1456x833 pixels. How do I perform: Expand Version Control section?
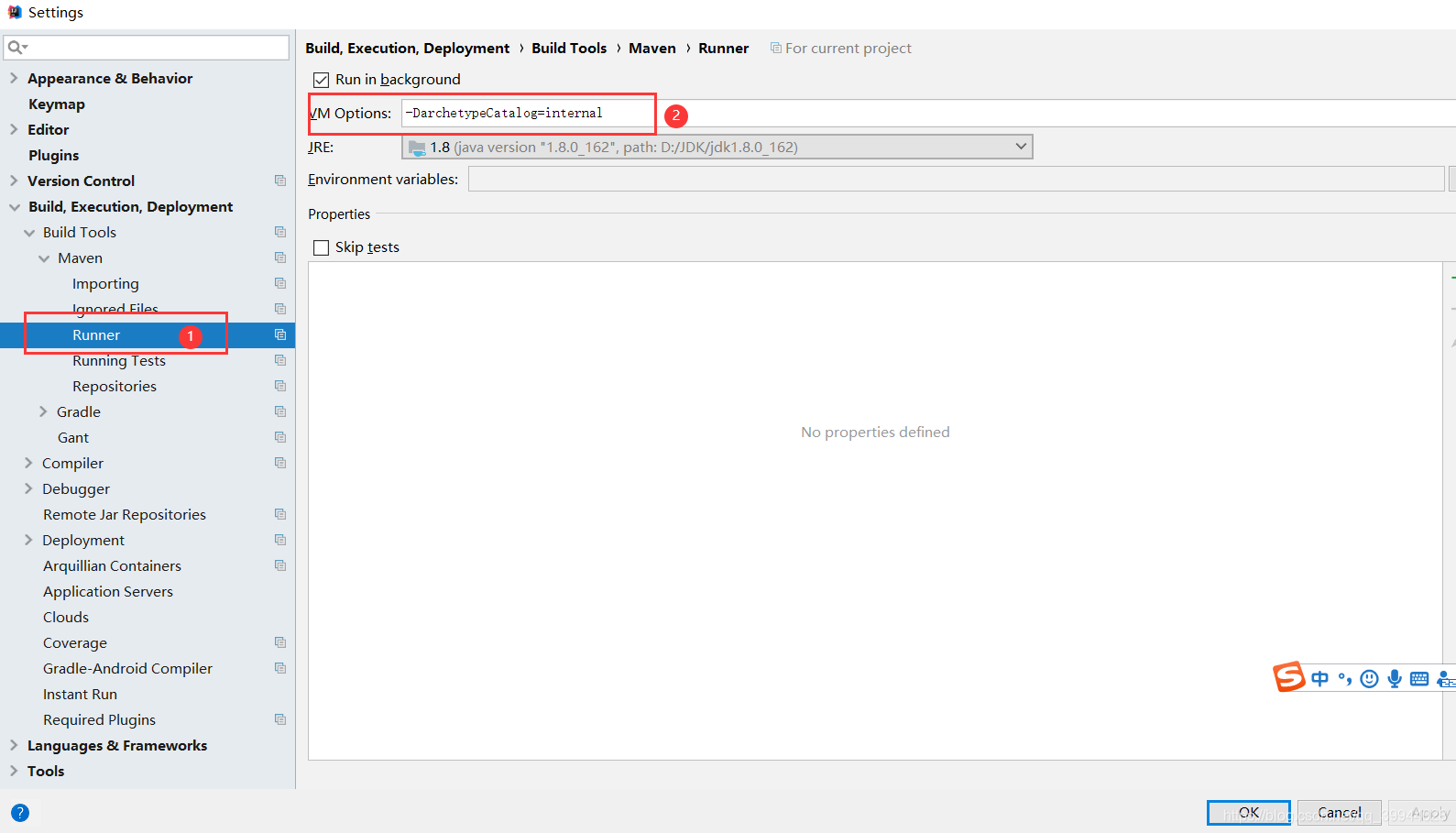pyautogui.click(x=14, y=181)
